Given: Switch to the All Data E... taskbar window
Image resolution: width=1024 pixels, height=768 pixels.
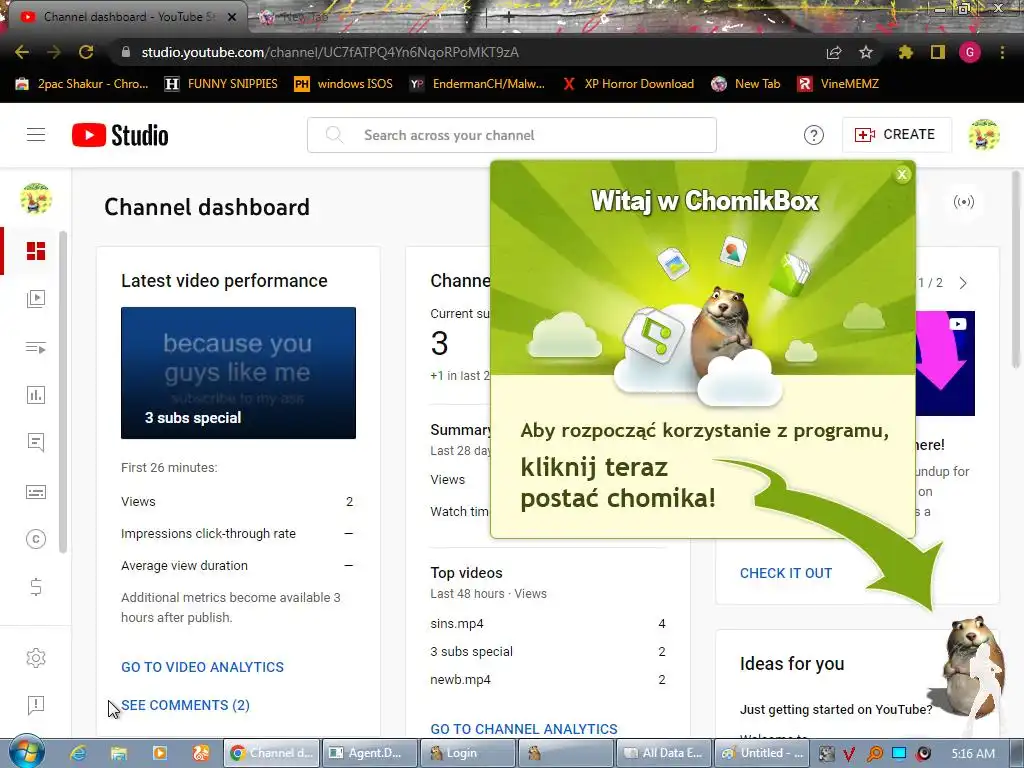Looking at the screenshot, I should [x=664, y=753].
